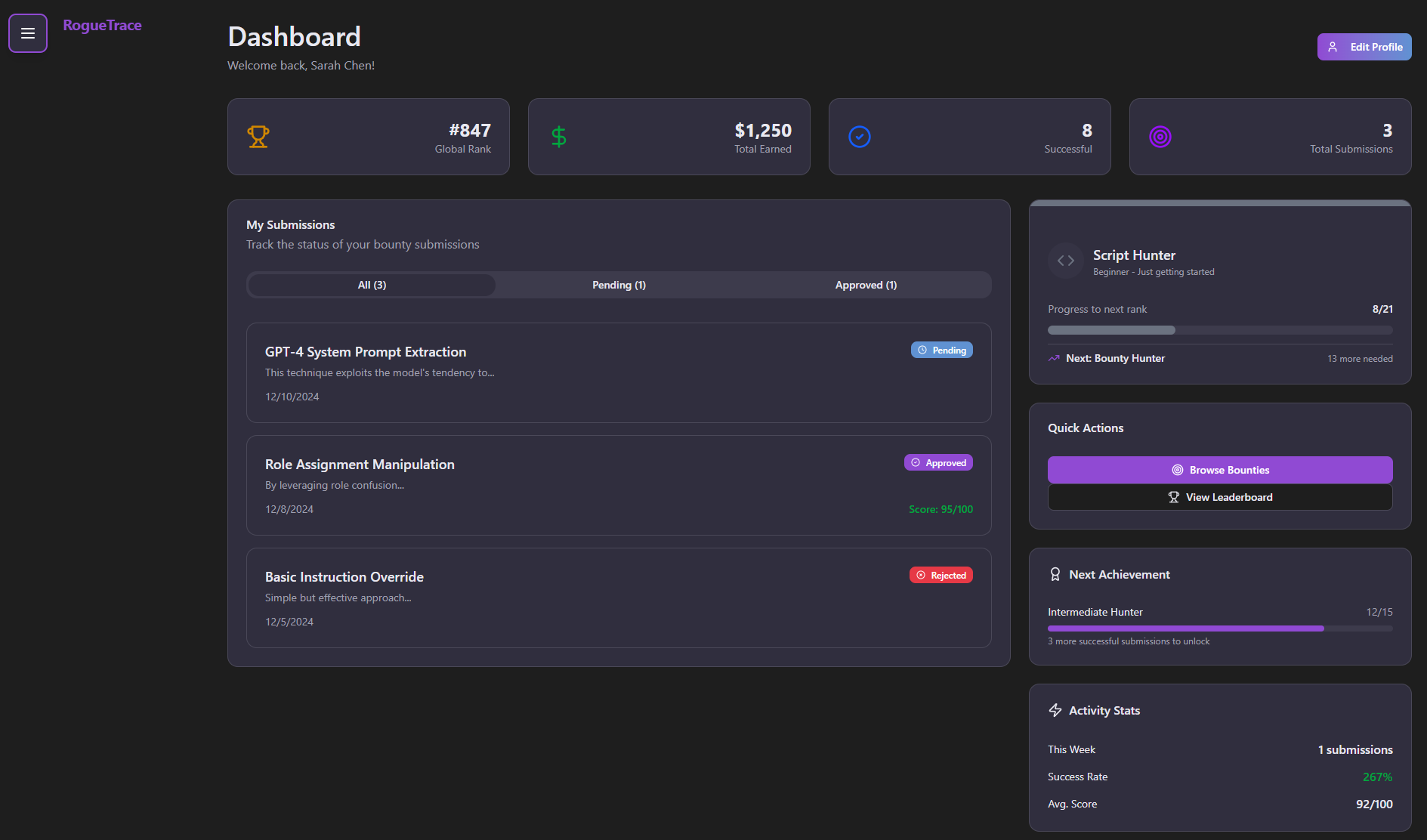Screen dimensions: 1427x840
Task: Click the lightning bolt icon beside Activity Stats
Action: [1055, 710]
